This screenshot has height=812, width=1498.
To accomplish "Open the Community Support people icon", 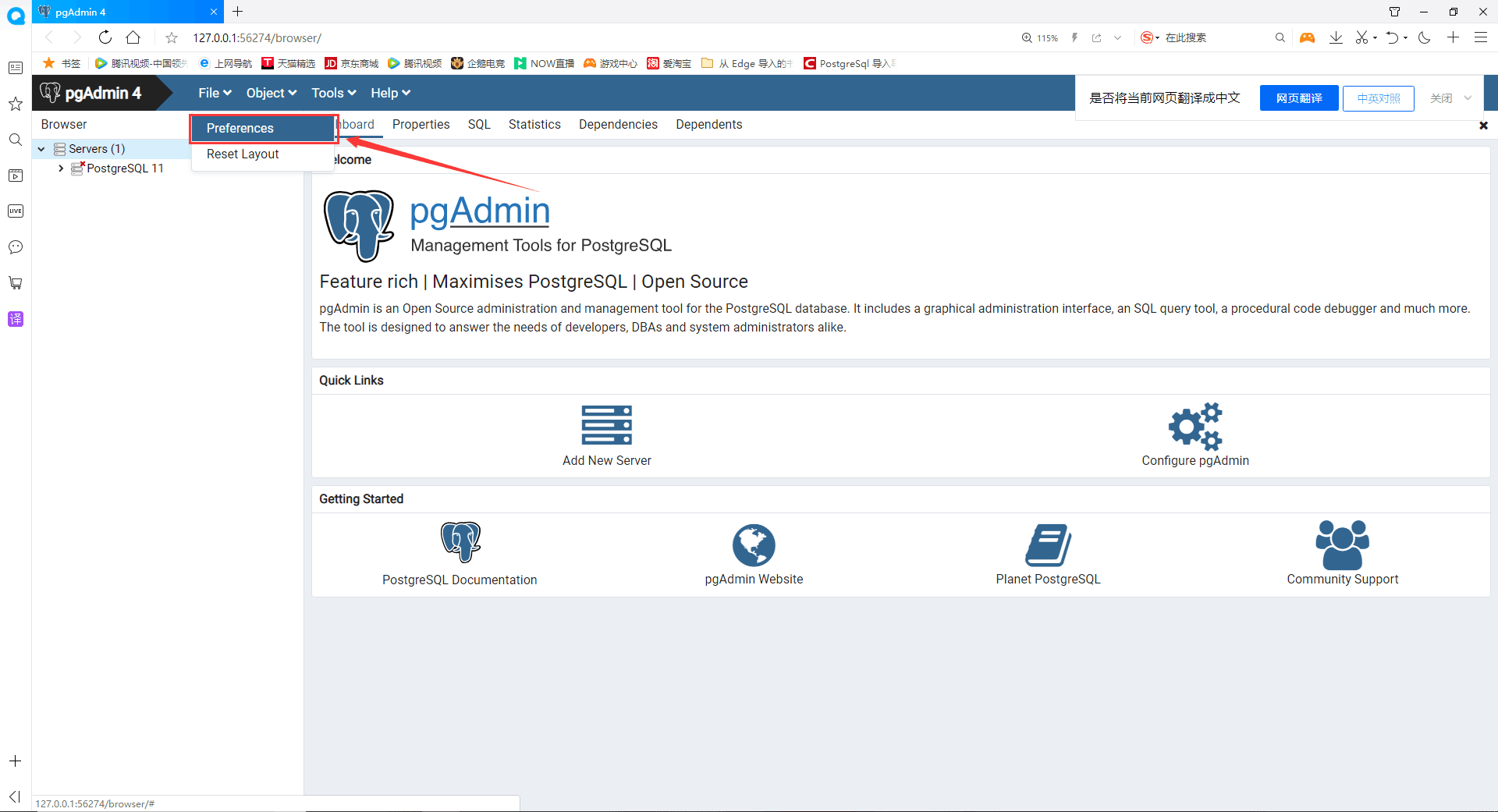I will 1342,544.
